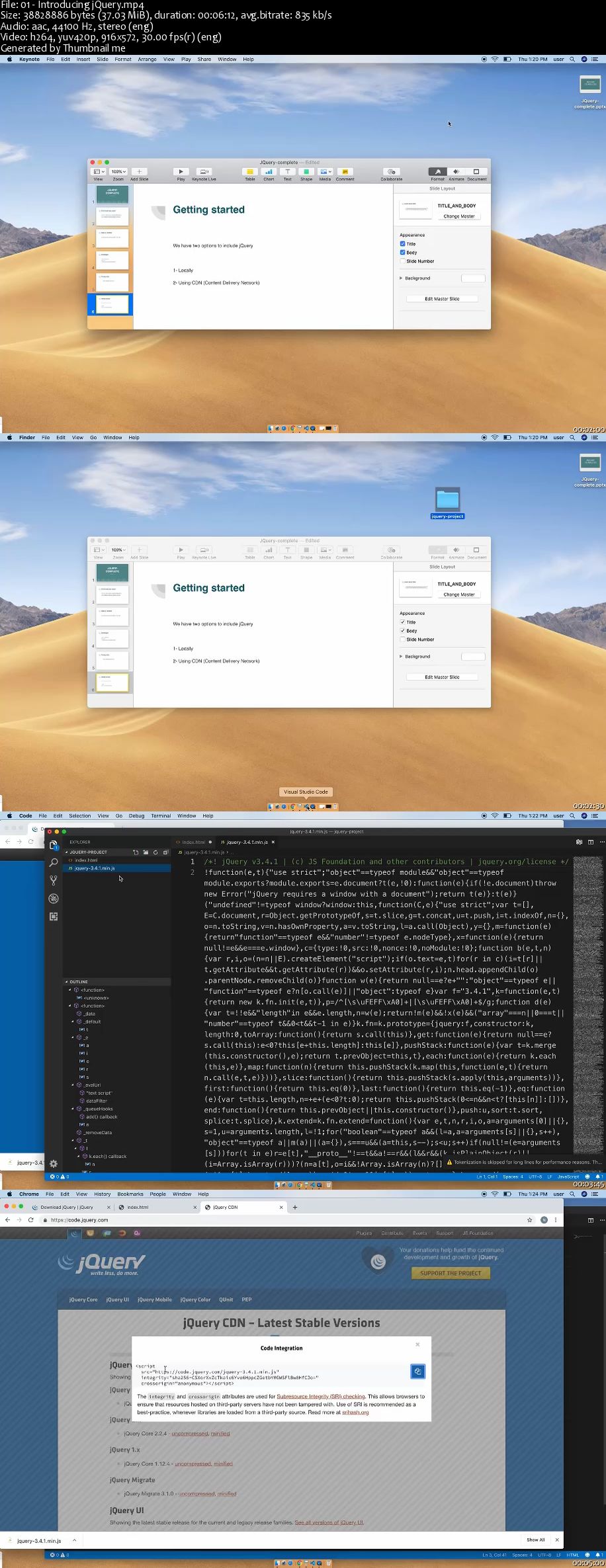Image resolution: width=606 pixels, height=1568 pixels.
Task: Open the 100% Zoom dropdown in active Keynote
Action: click(x=118, y=172)
